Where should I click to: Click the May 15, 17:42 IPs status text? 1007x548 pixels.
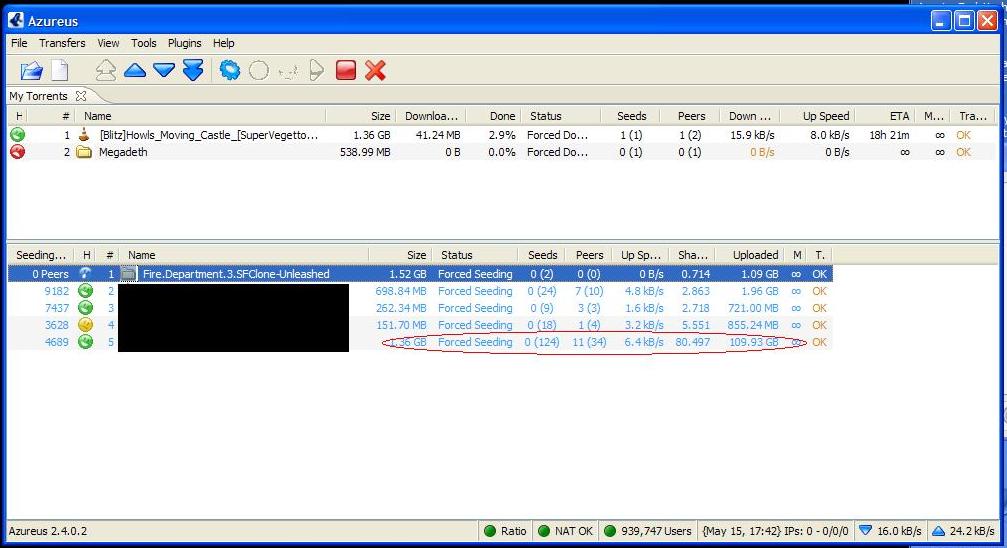(775, 531)
